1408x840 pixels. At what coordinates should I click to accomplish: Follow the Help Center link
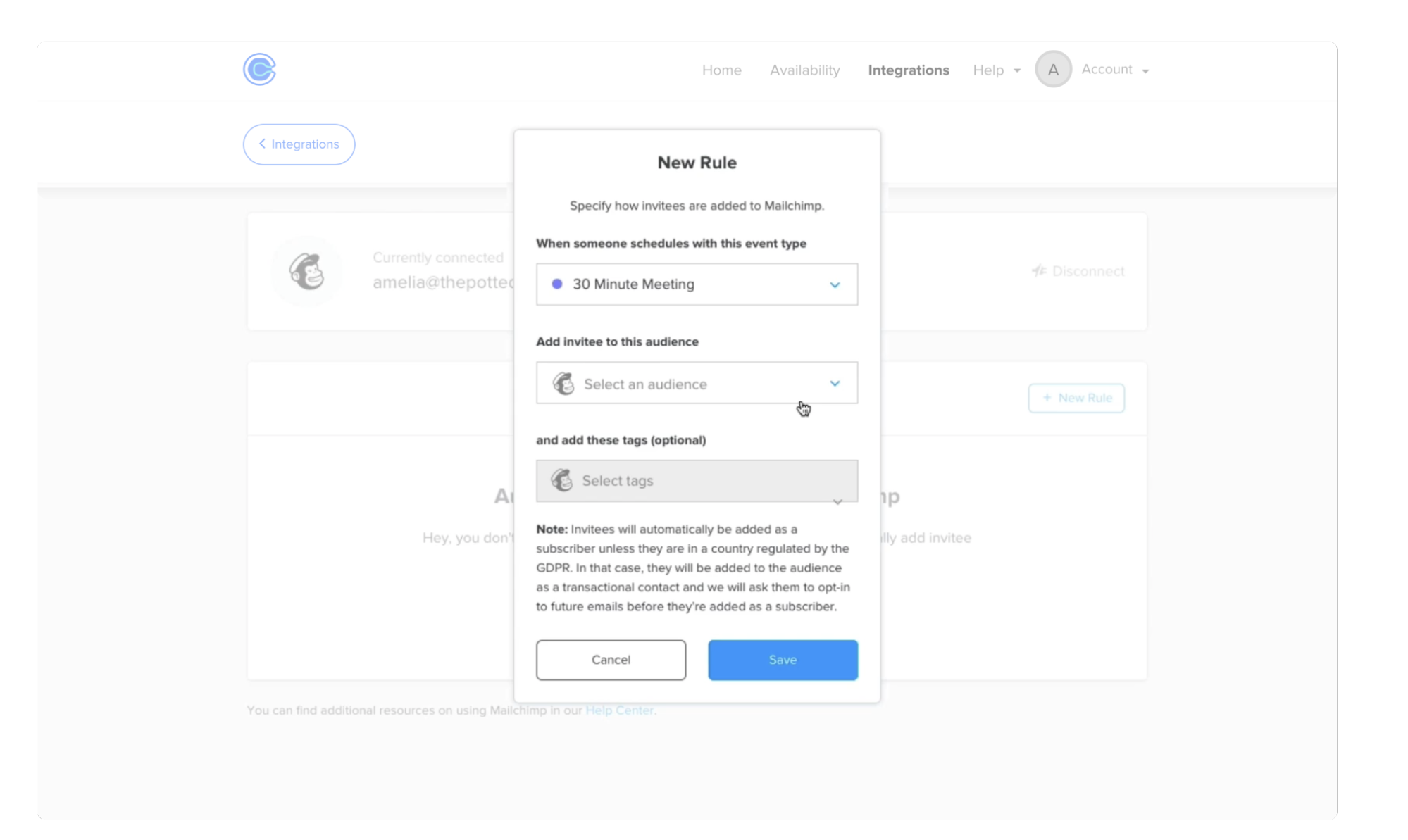click(619, 710)
